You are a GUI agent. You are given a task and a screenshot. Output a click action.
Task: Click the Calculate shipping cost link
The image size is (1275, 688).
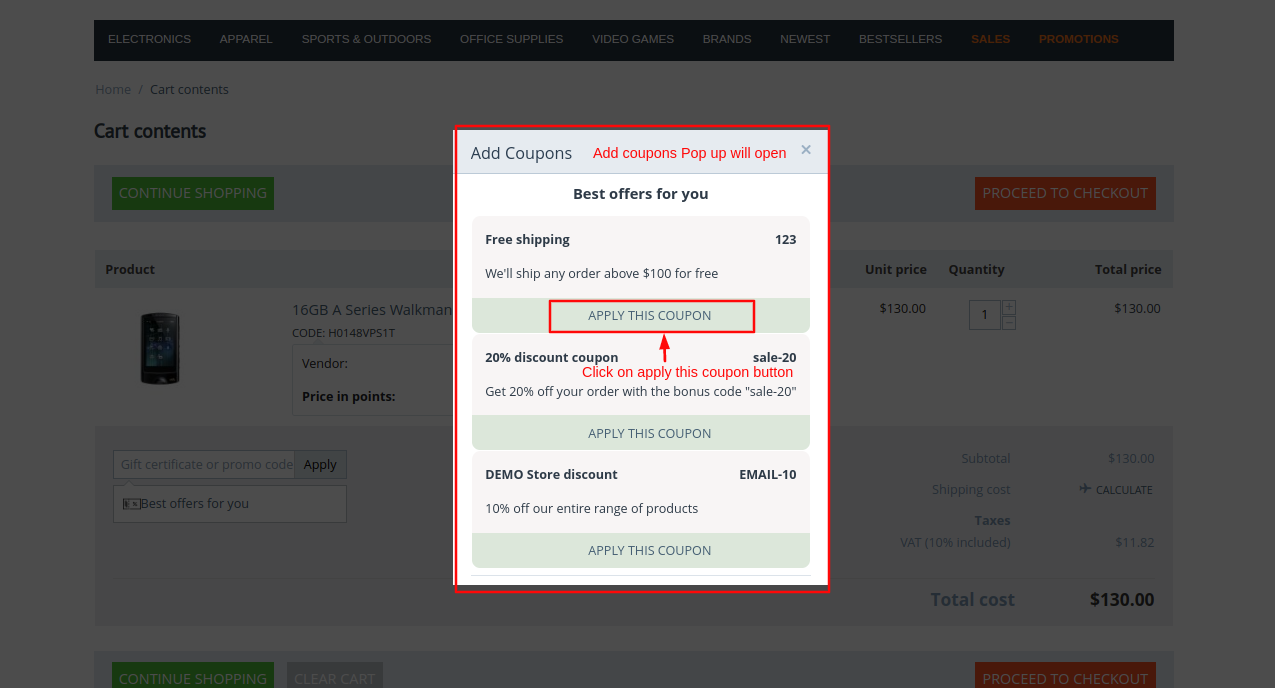click(1116, 490)
